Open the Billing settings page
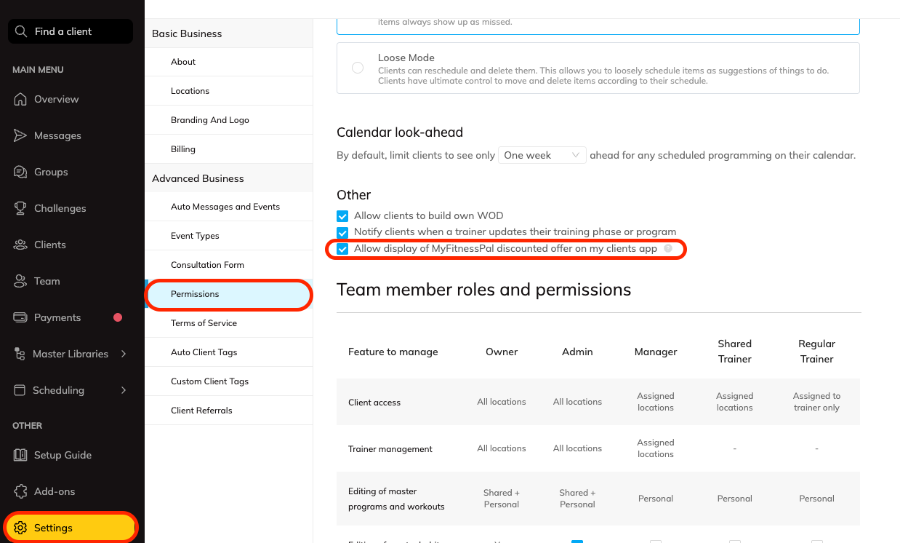900x543 pixels. (x=183, y=149)
